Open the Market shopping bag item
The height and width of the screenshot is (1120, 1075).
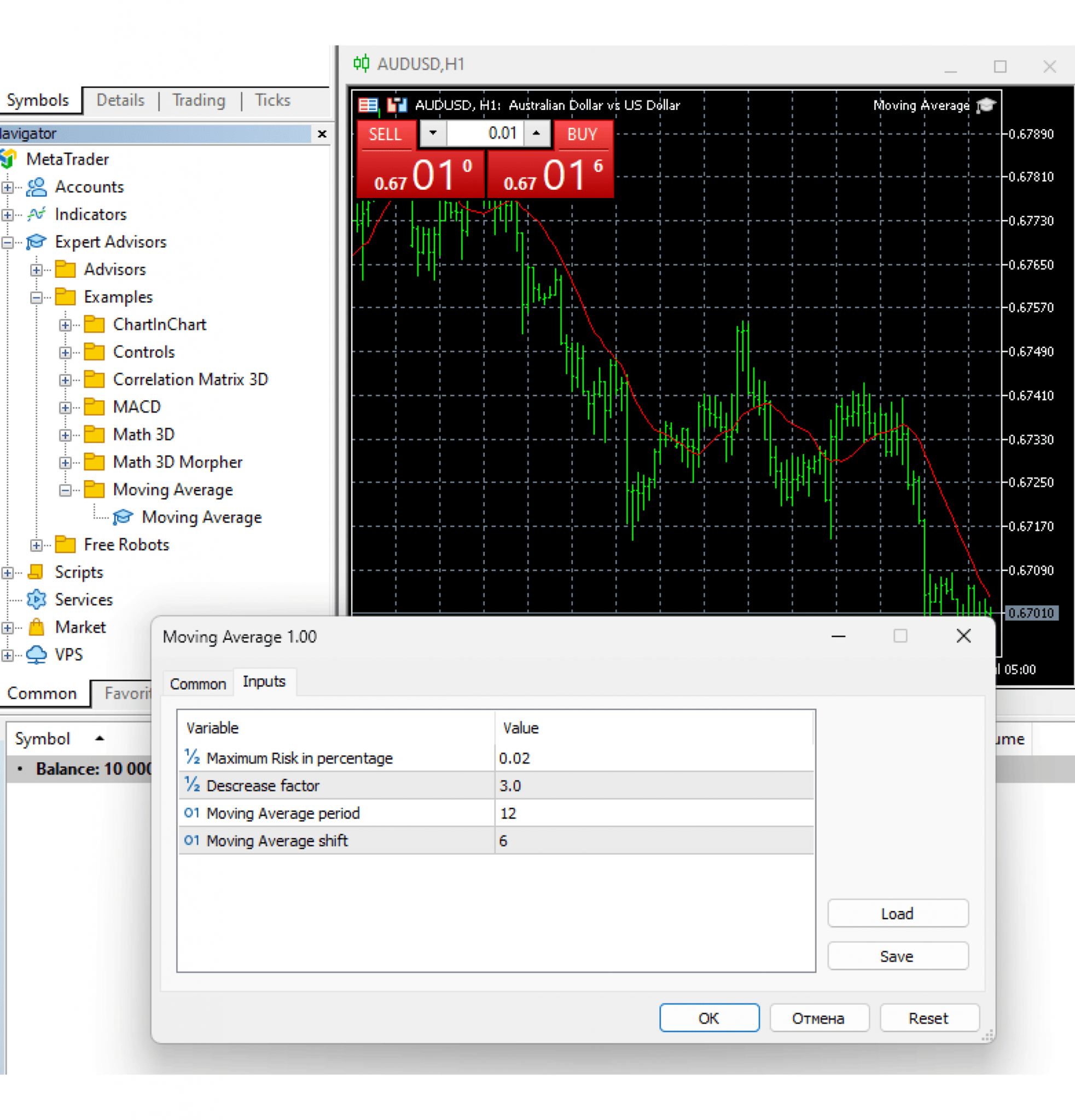pos(37,627)
